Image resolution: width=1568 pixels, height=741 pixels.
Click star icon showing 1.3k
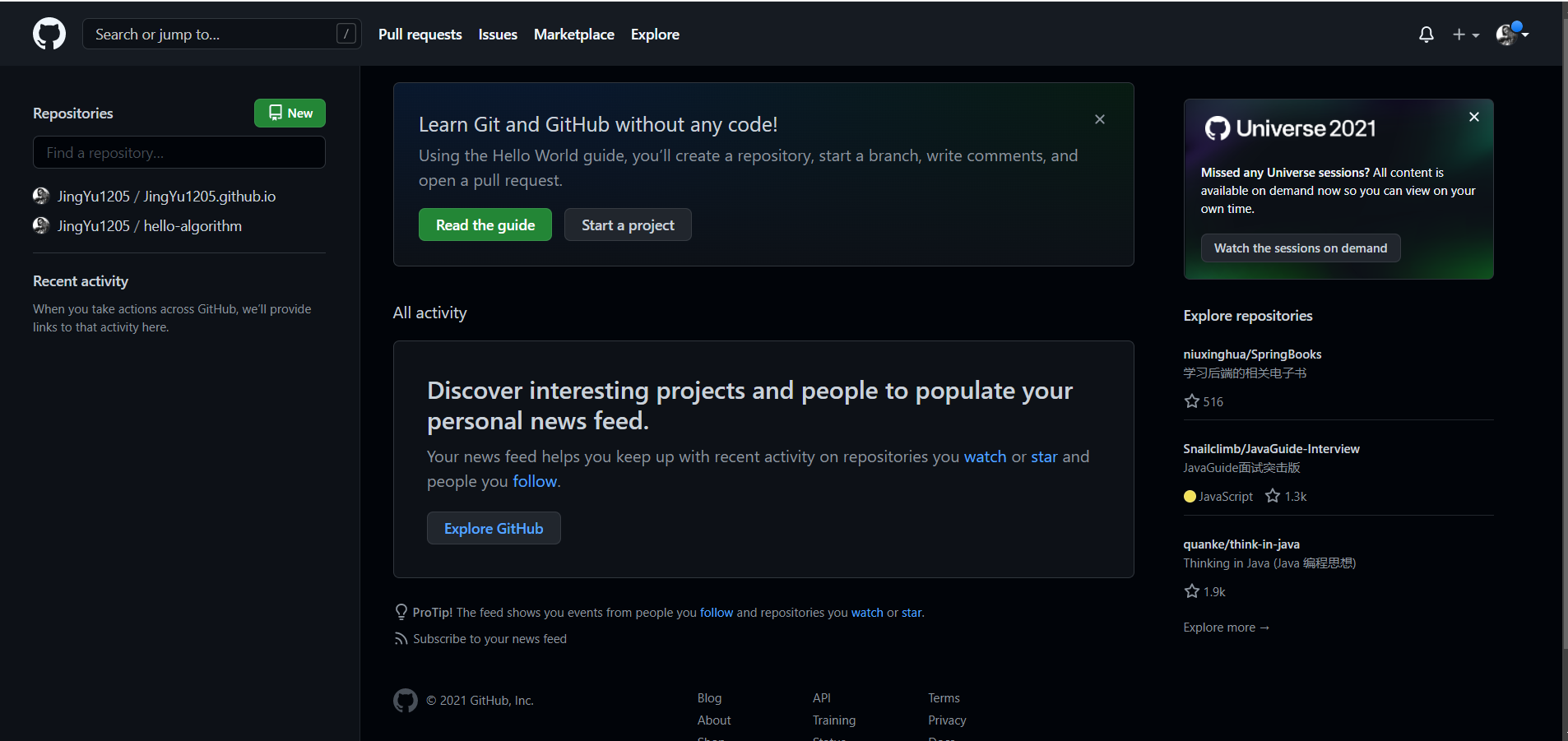pos(1273,496)
